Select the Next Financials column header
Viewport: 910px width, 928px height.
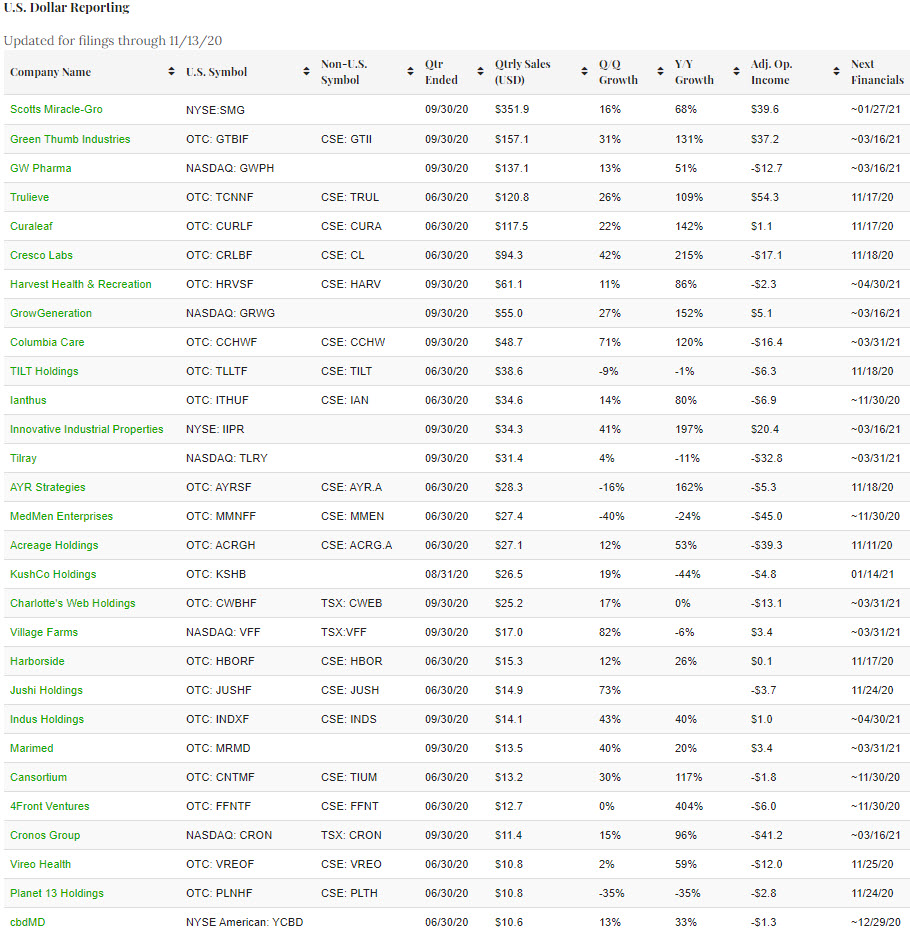click(876, 72)
